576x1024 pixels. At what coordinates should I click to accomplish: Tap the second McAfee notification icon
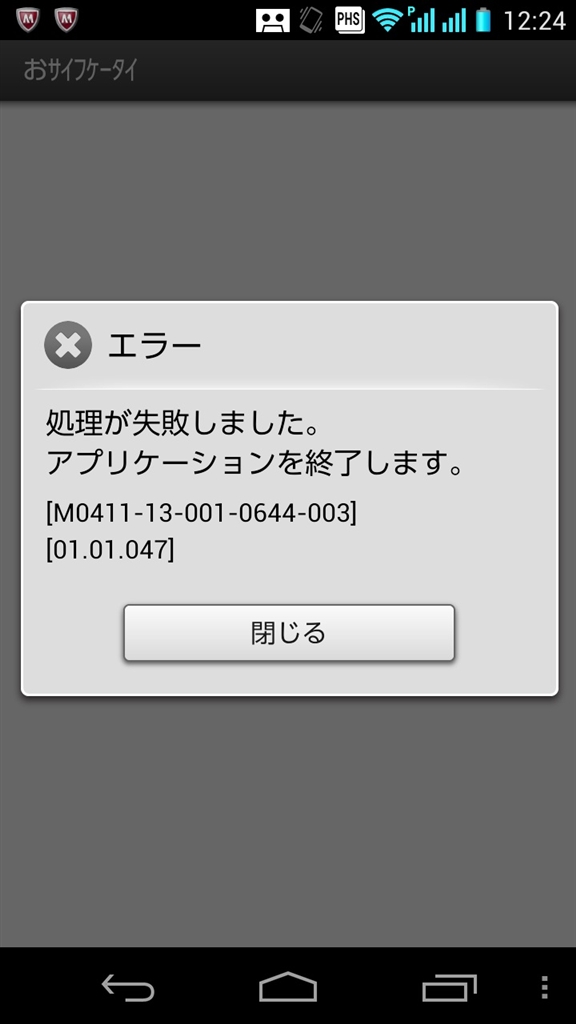[66, 20]
